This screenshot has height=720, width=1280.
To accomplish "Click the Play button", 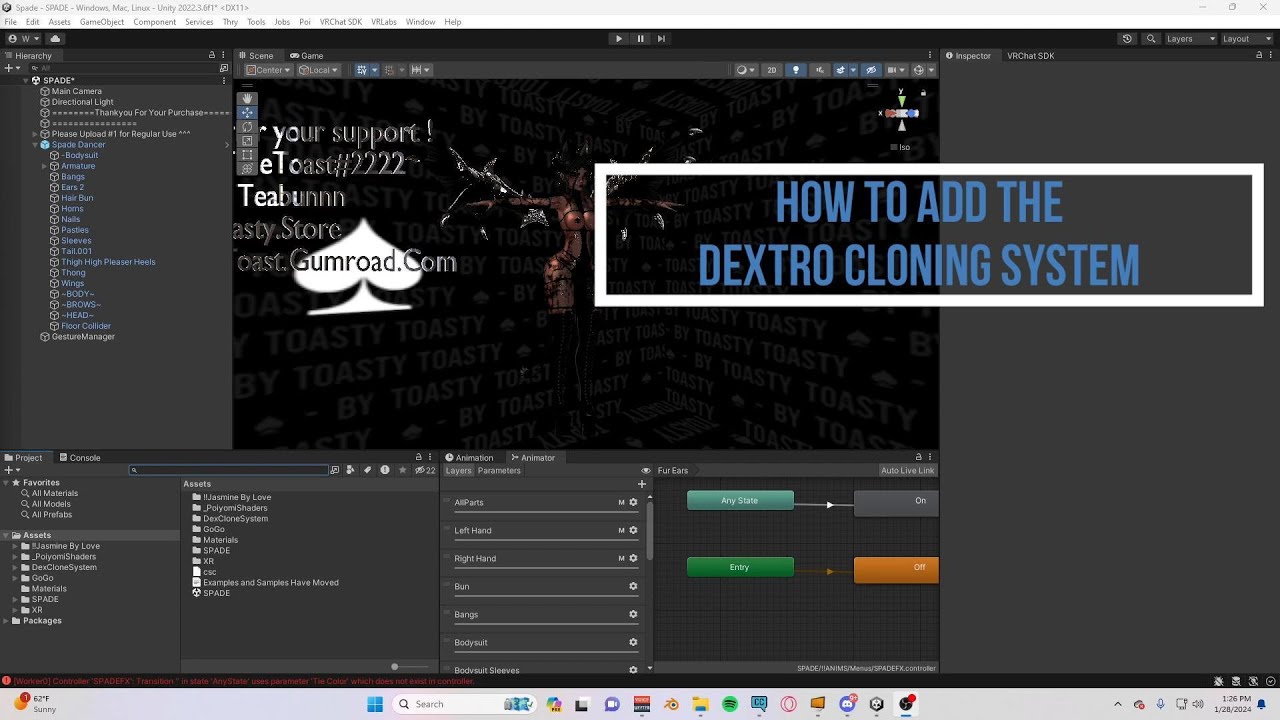I will [619, 39].
